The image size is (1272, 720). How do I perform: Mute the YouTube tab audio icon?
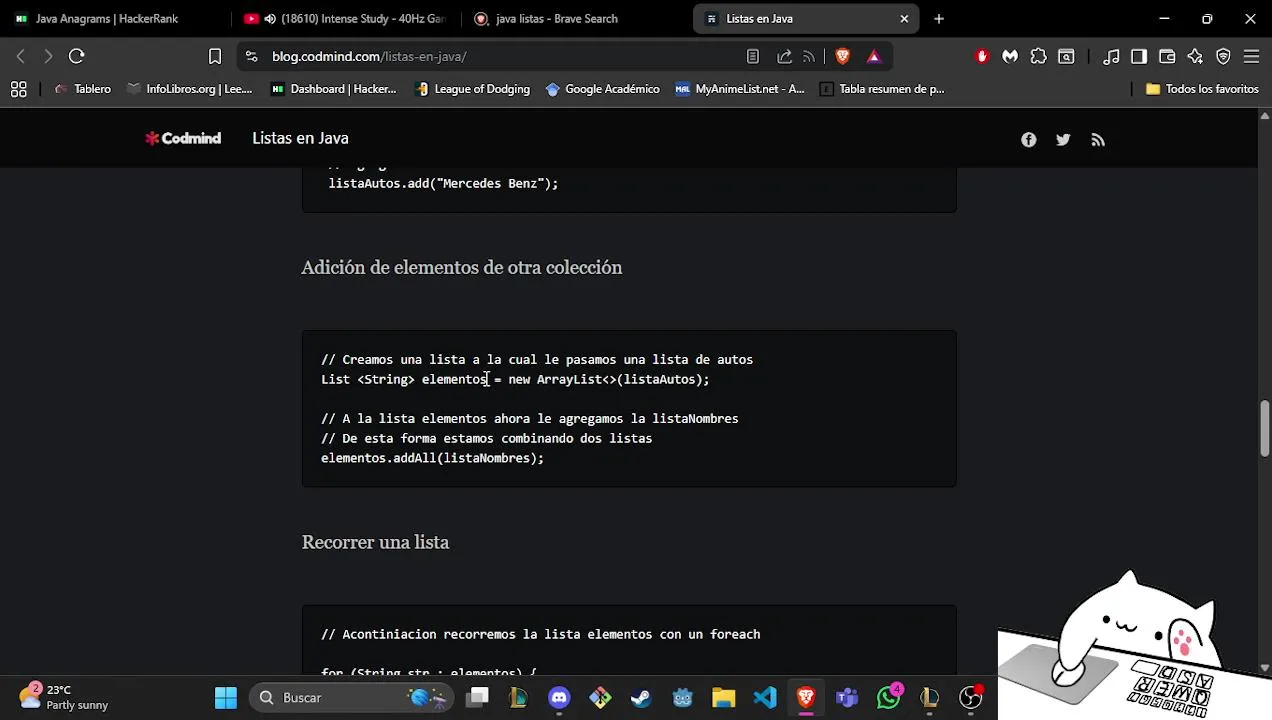pyautogui.click(x=270, y=18)
